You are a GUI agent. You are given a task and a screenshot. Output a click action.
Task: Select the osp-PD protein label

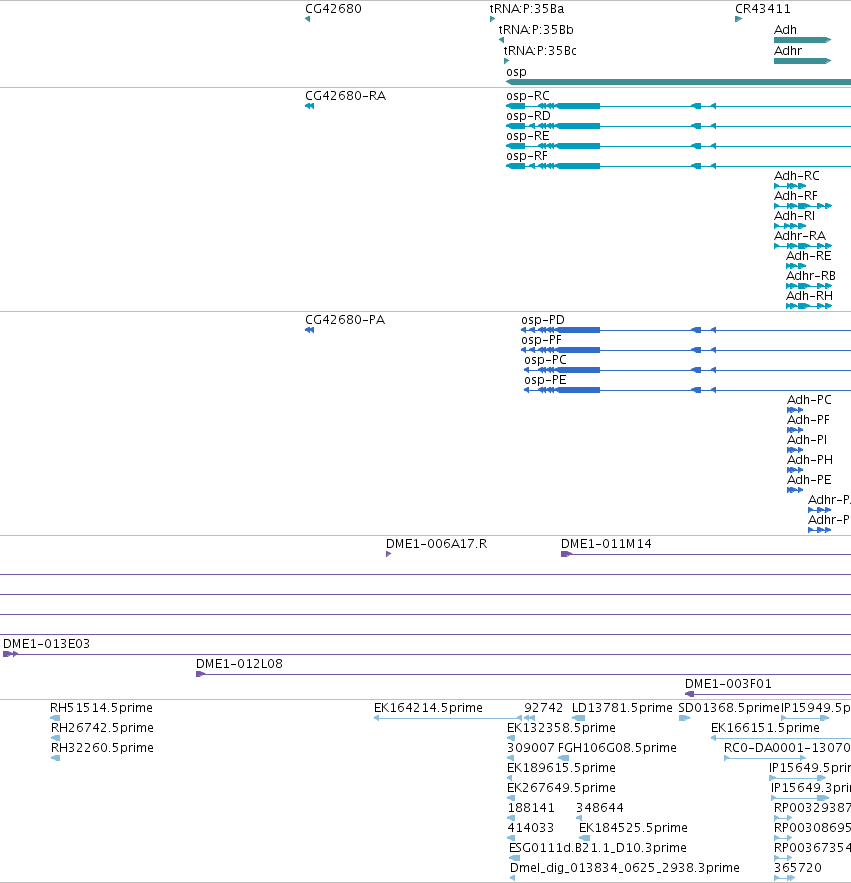tap(543, 320)
